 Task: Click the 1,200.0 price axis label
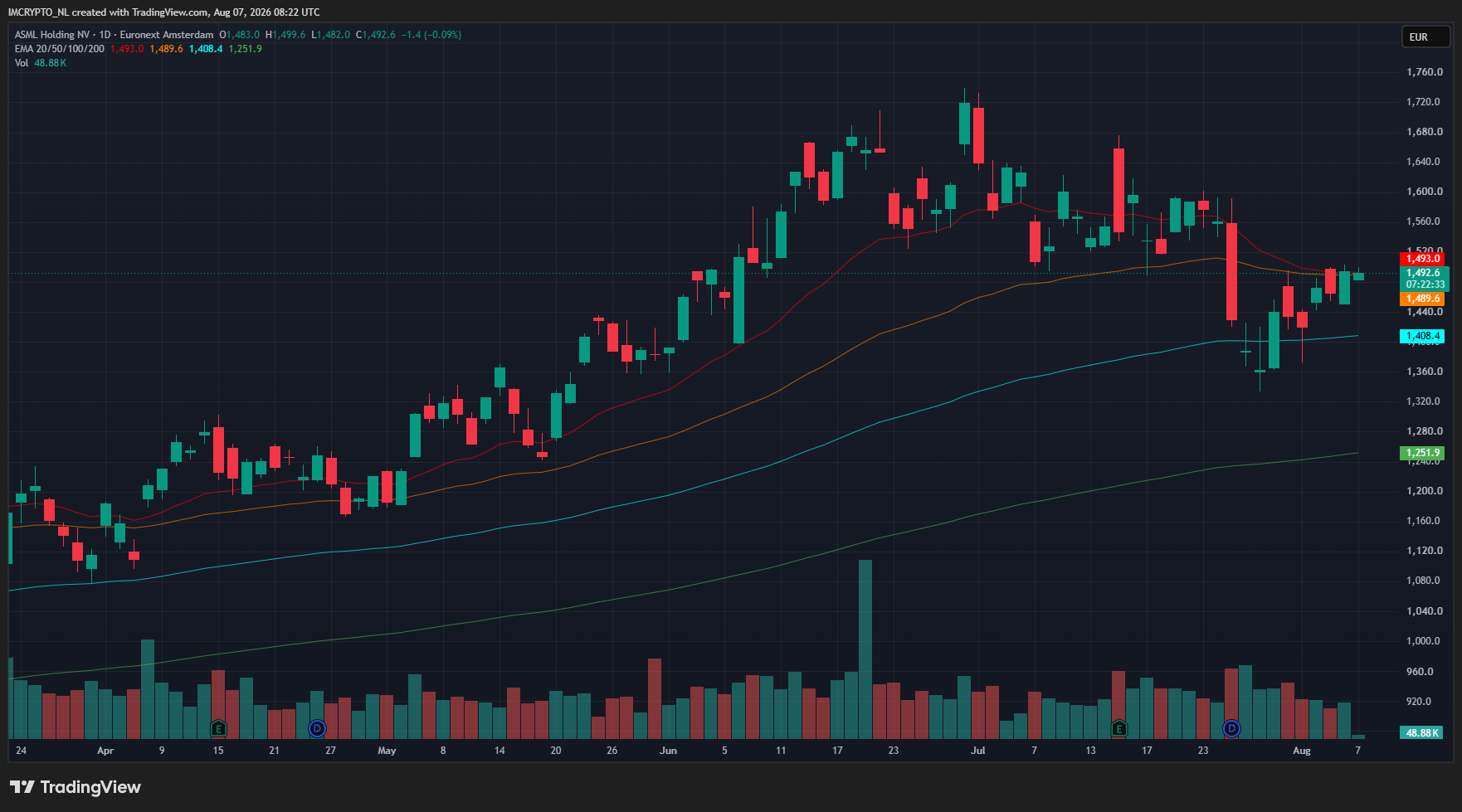[1425, 491]
